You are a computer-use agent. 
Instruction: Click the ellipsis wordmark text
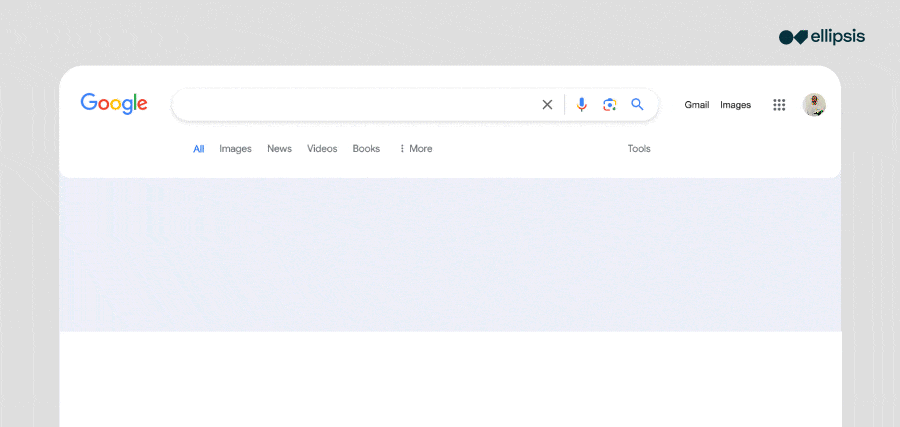pos(838,37)
